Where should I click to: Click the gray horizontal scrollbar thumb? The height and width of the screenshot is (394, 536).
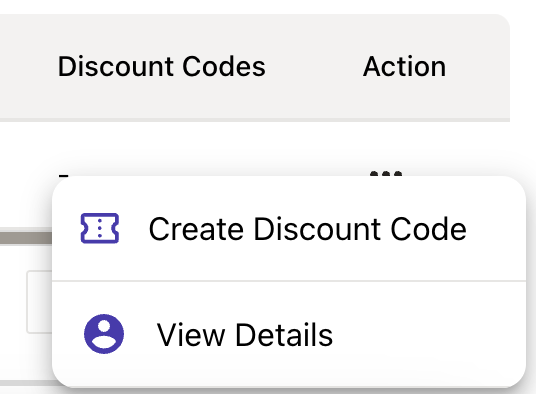pyautogui.click(x=26, y=238)
